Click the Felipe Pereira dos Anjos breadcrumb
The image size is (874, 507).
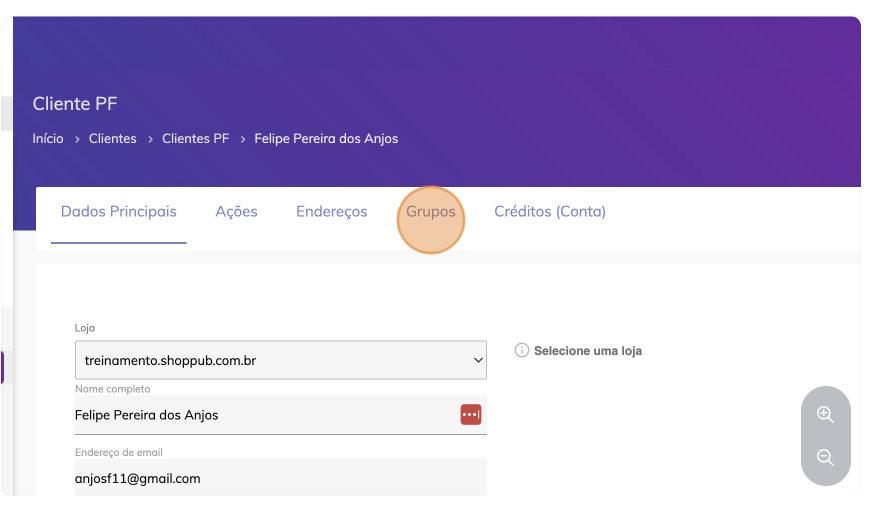tap(326, 139)
